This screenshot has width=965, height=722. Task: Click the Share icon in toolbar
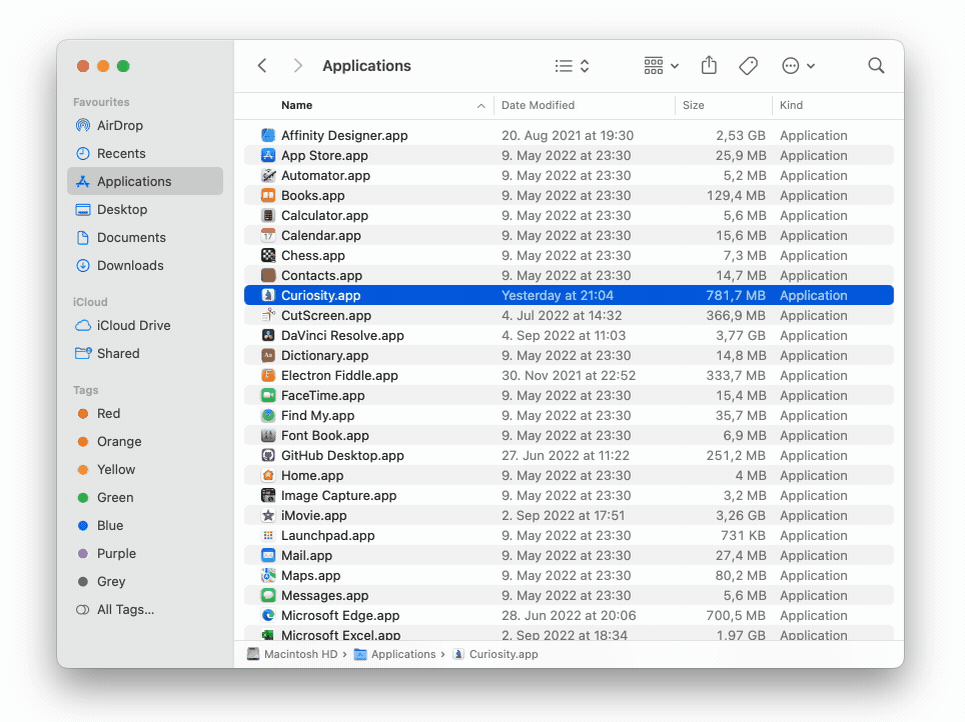tap(709, 66)
